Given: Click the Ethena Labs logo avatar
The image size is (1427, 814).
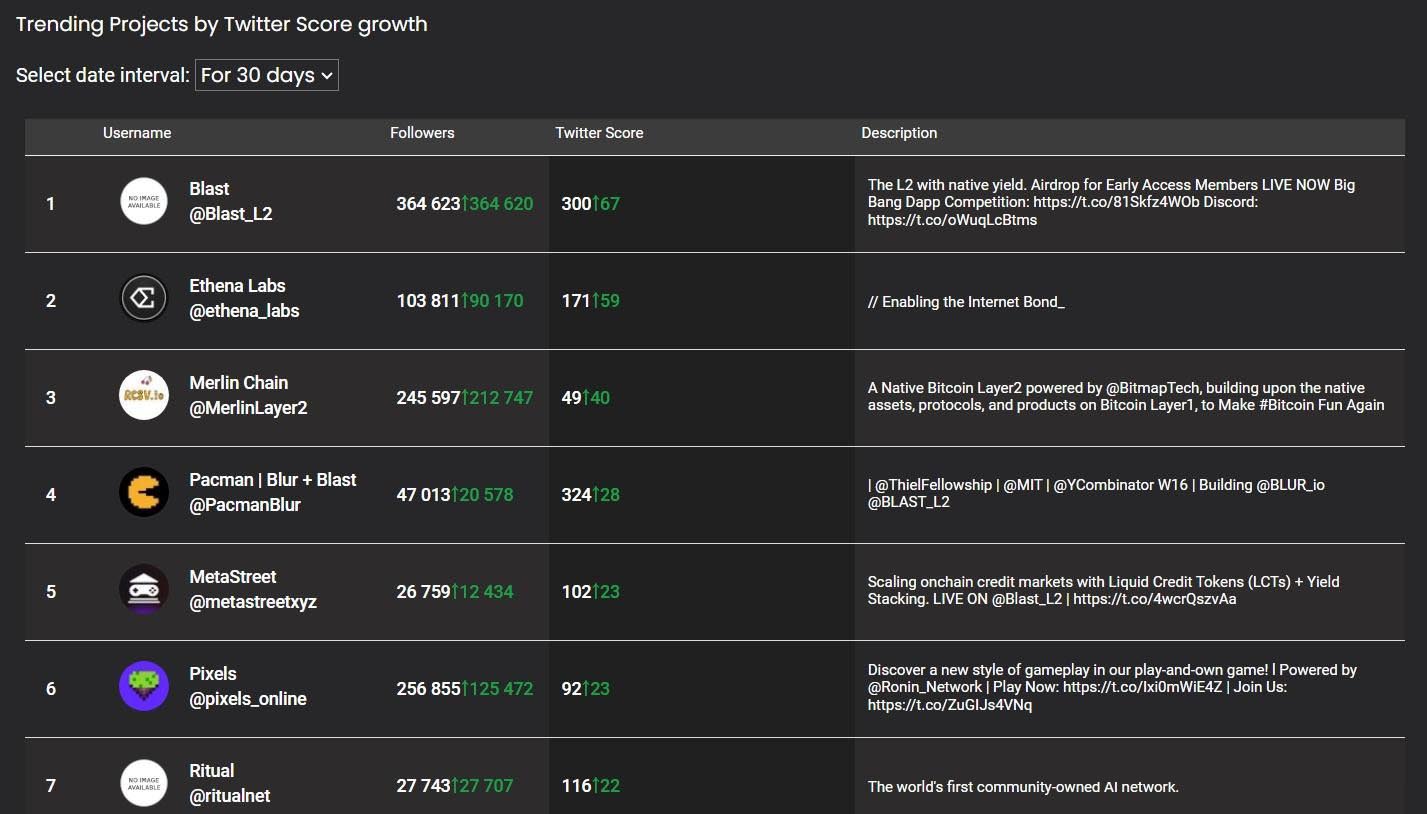Looking at the screenshot, I should (x=144, y=299).
